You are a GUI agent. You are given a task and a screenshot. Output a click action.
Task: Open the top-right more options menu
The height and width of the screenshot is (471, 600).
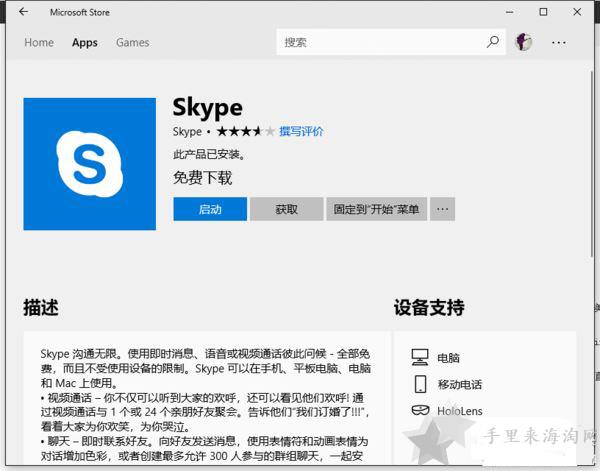559,42
